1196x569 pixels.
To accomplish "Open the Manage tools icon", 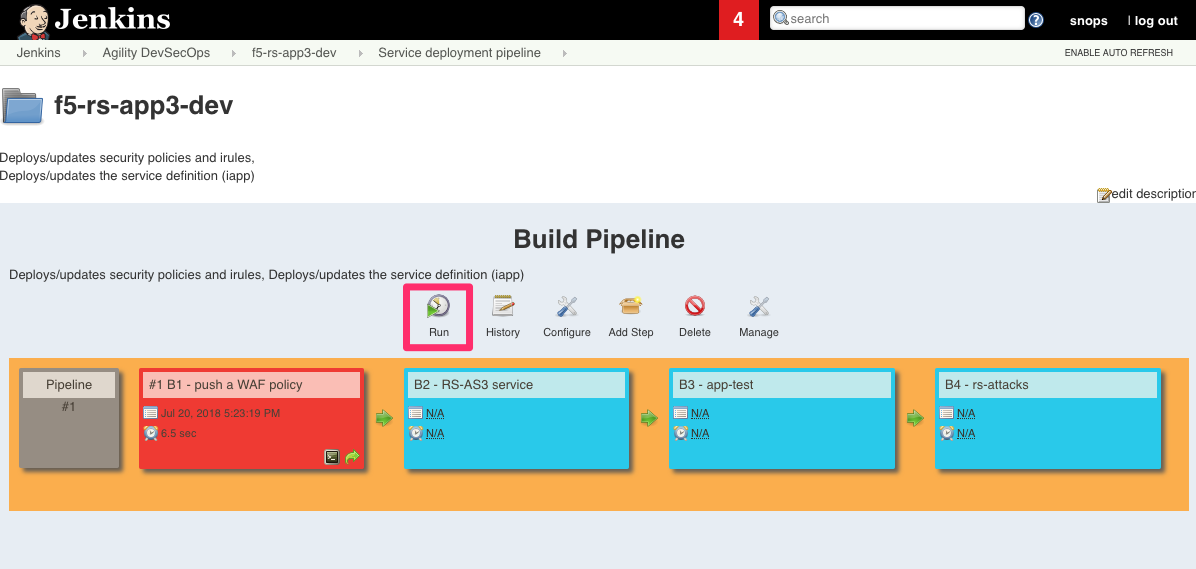I will coord(758,307).
